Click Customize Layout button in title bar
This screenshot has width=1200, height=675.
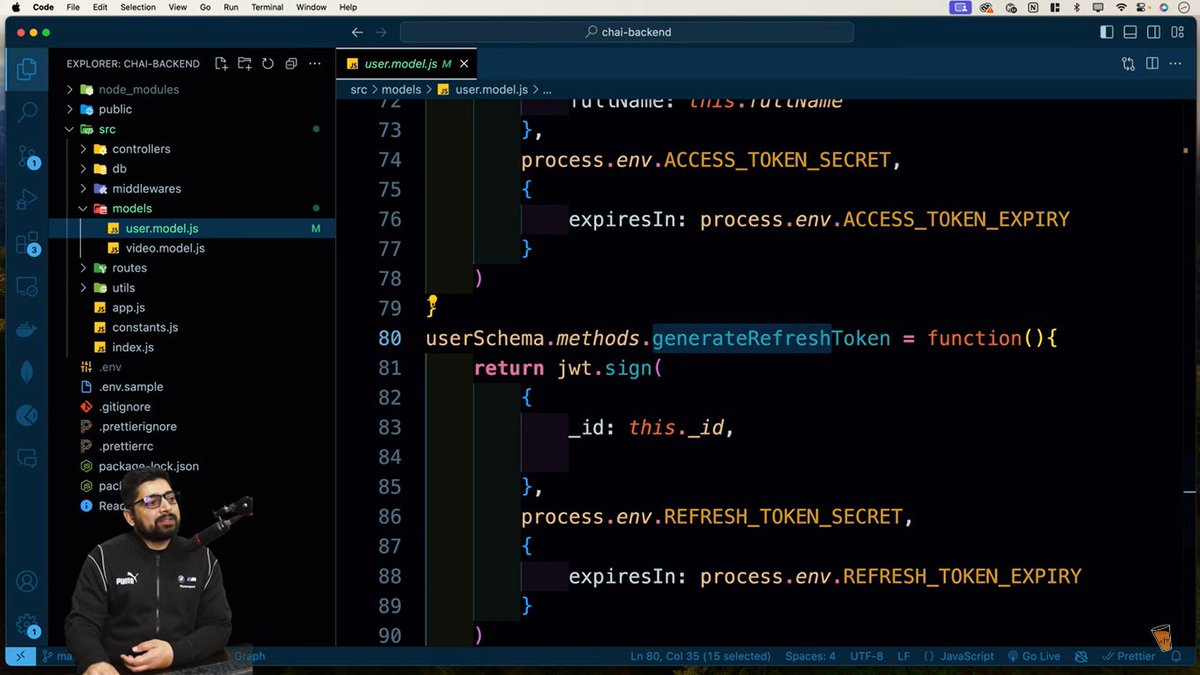point(1177,32)
